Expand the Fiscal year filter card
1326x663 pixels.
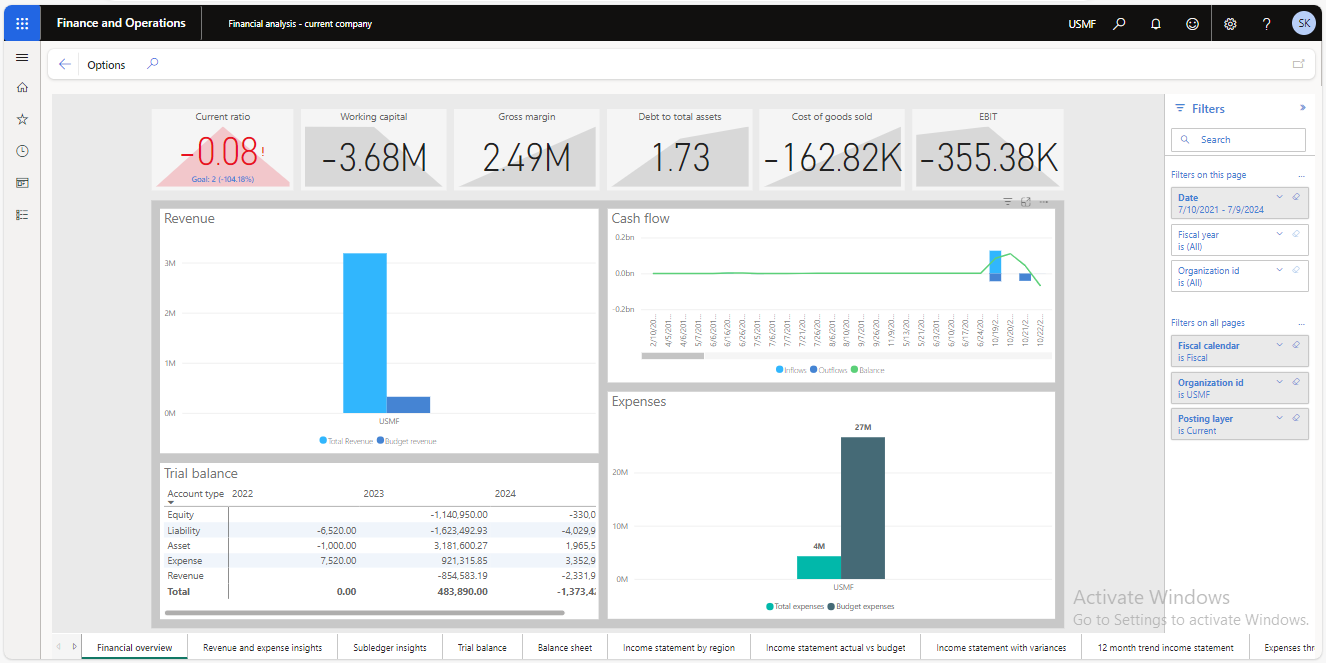point(1279,234)
